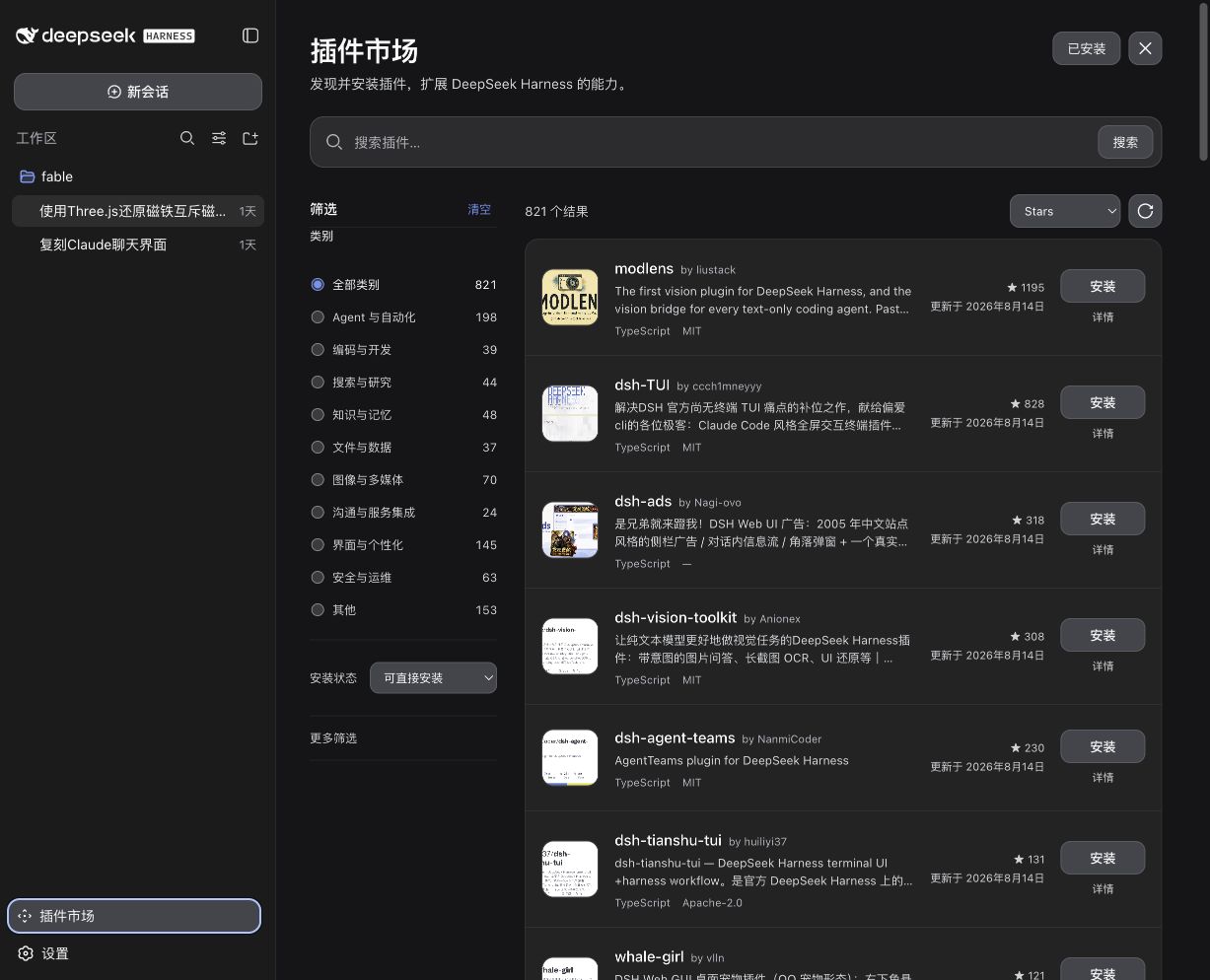Image resolution: width=1210 pixels, height=980 pixels.
Task: Click the whale-girl plugin title
Action: [x=649, y=956]
